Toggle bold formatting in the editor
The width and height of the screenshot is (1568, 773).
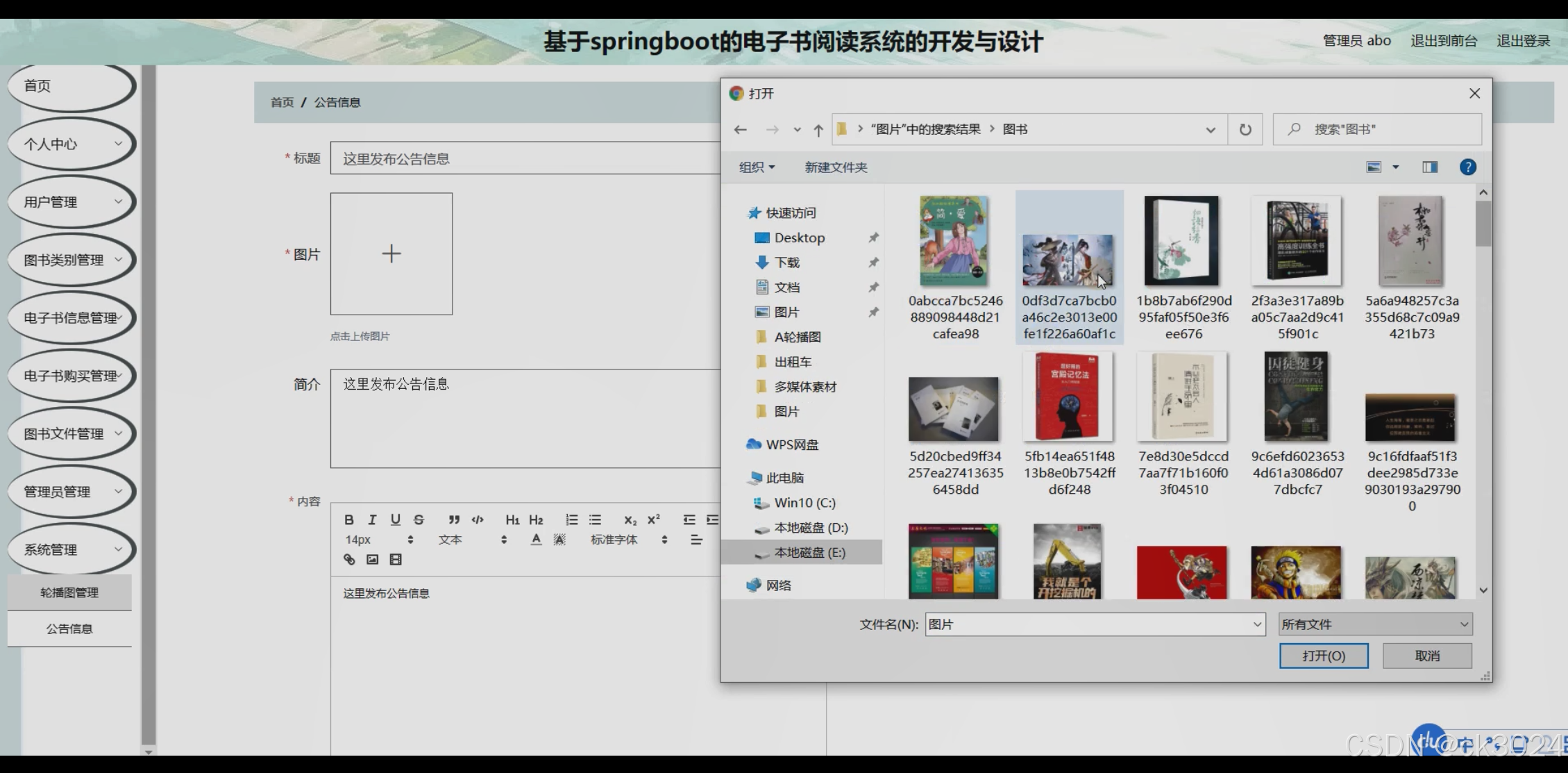click(349, 520)
